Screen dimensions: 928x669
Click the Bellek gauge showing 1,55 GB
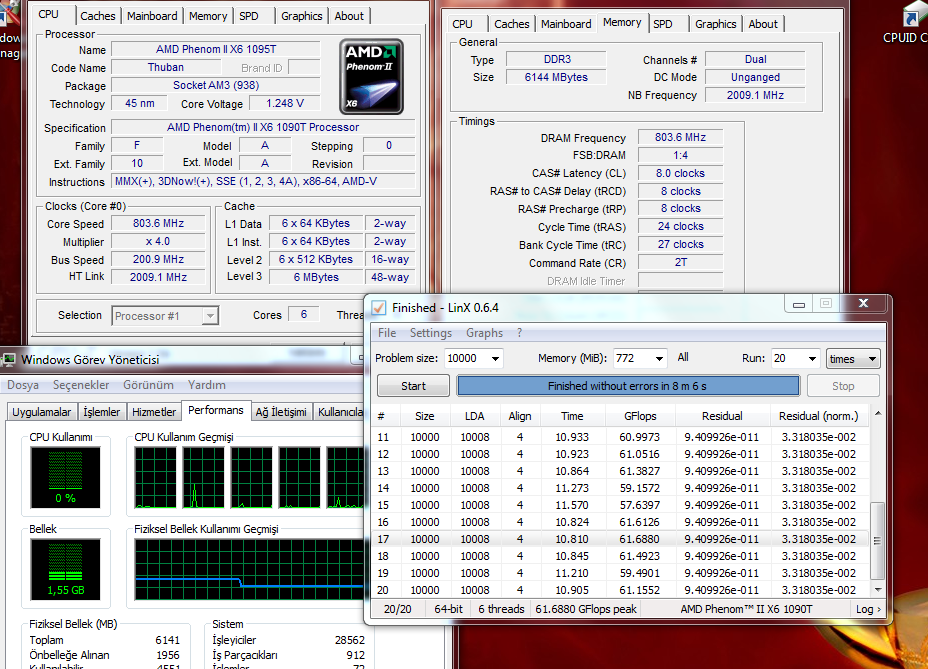click(x=66, y=570)
